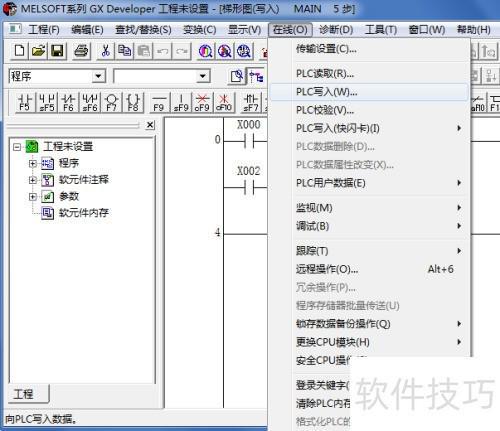Click the Undo icon
500x431 pixels.
[163, 51]
